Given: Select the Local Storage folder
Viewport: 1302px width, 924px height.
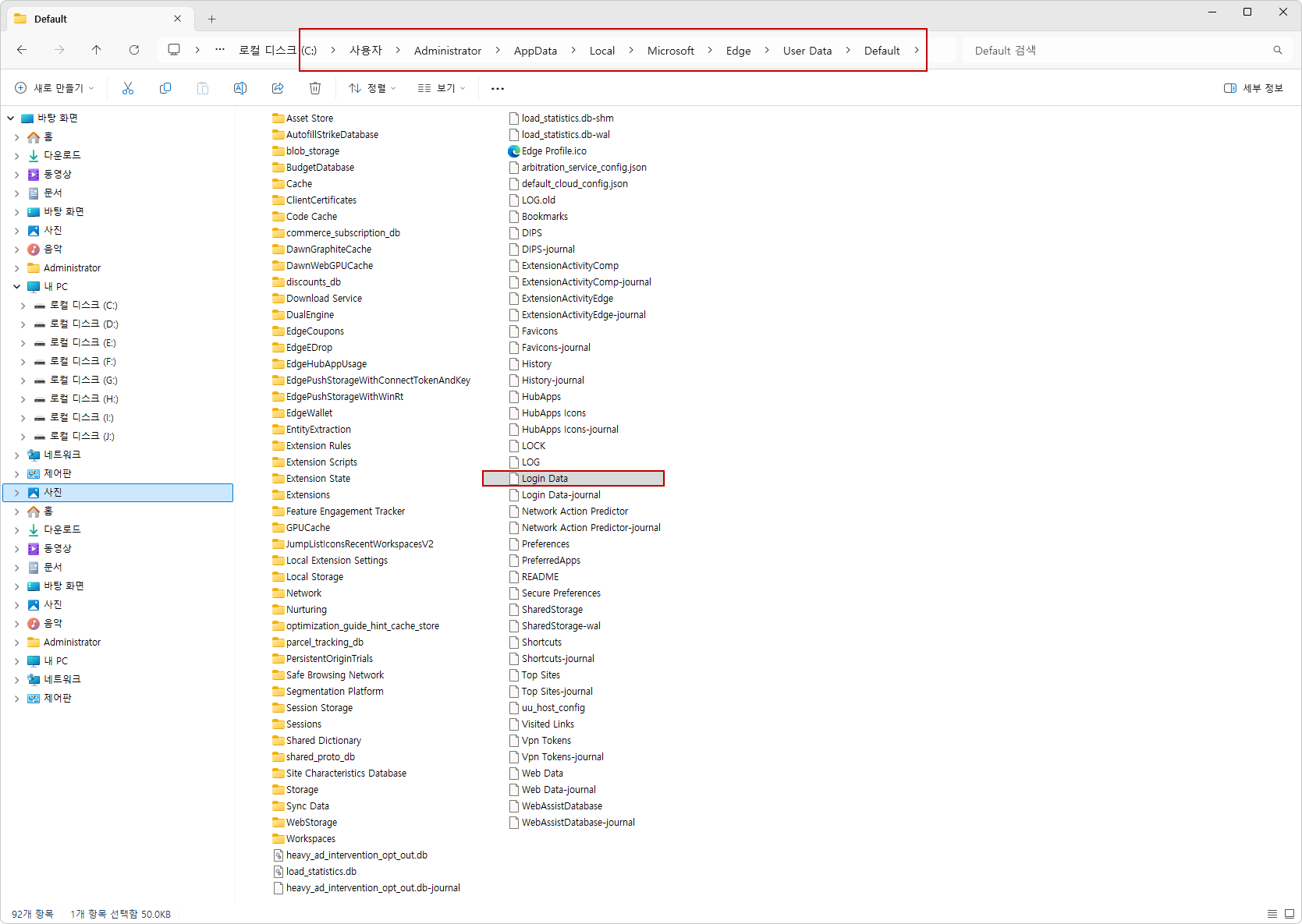Looking at the screenshot, I should pos(307,577).
